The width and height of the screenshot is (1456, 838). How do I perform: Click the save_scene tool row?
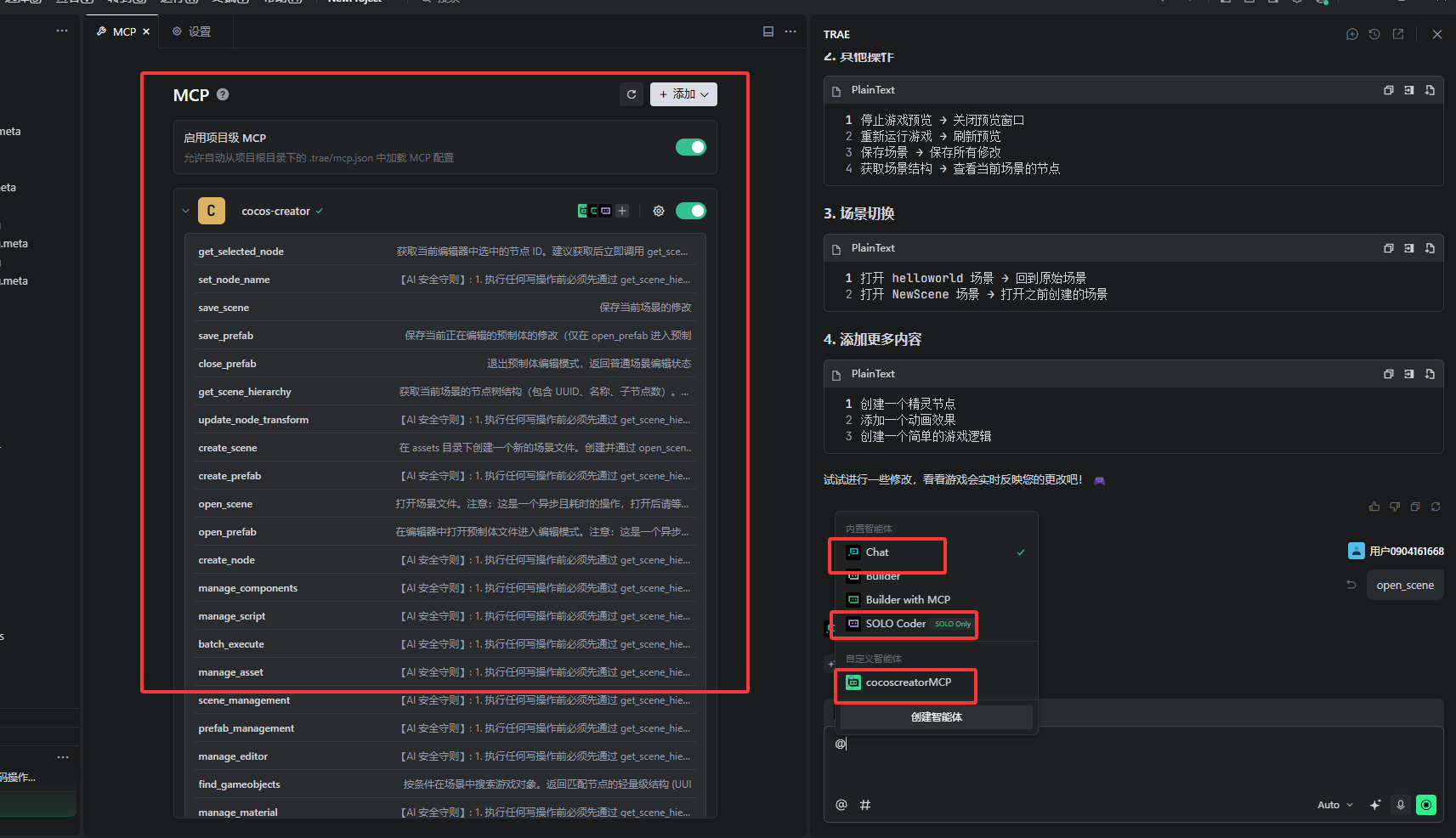446,308
